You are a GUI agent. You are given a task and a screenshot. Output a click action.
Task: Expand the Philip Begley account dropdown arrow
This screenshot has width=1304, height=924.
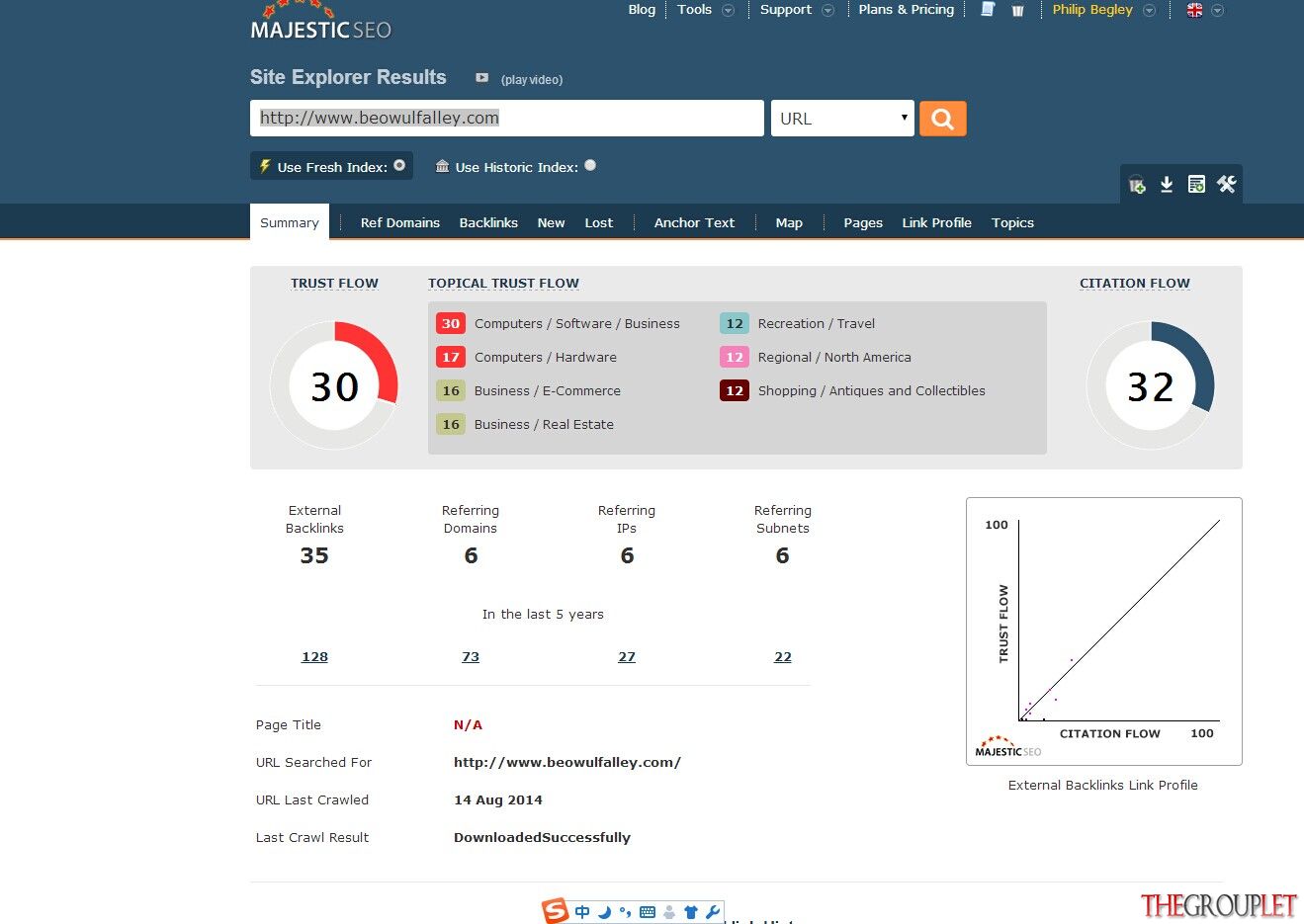1149,10
